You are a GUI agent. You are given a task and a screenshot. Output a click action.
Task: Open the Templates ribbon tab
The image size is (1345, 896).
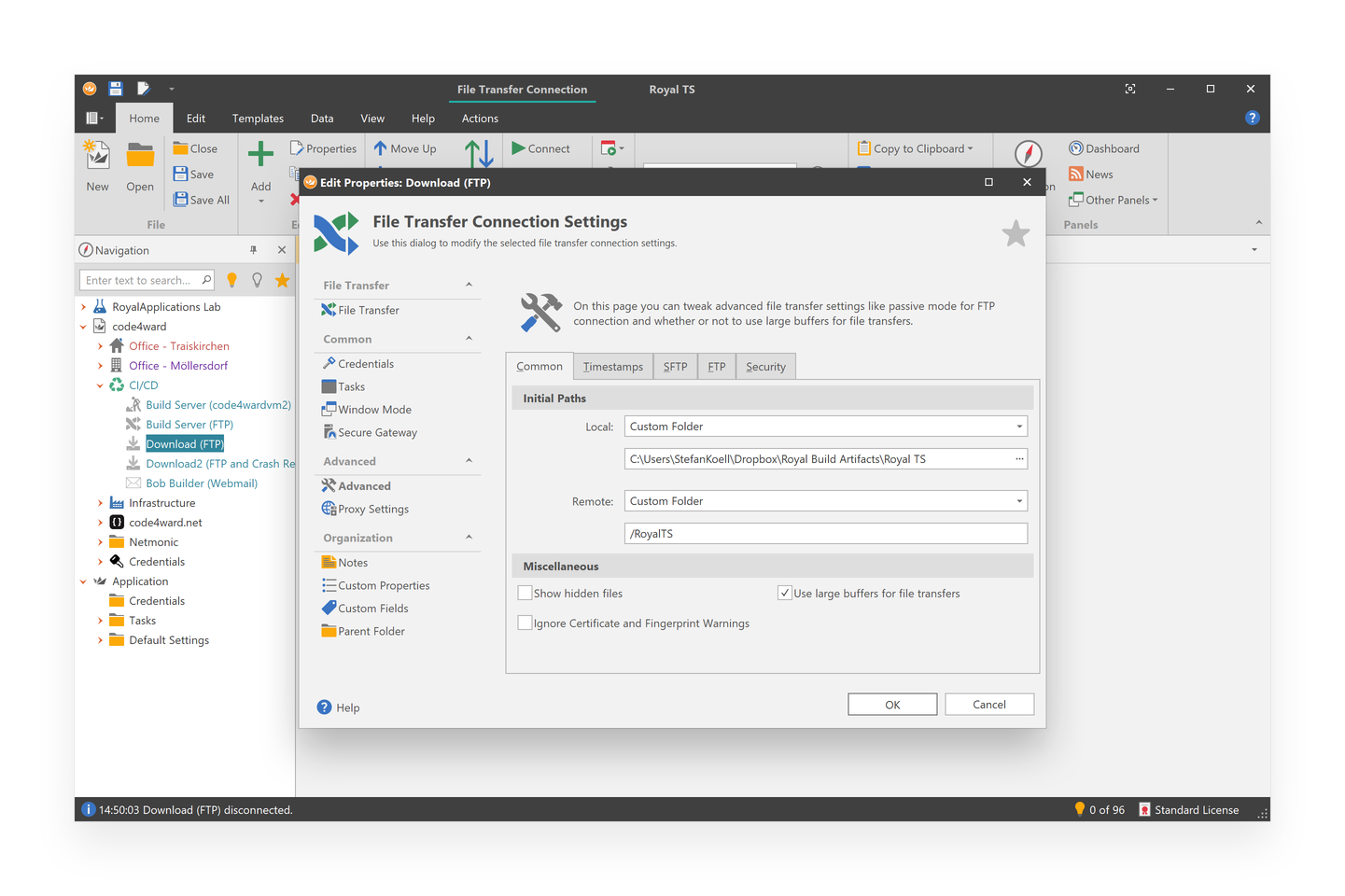[258, 118]
